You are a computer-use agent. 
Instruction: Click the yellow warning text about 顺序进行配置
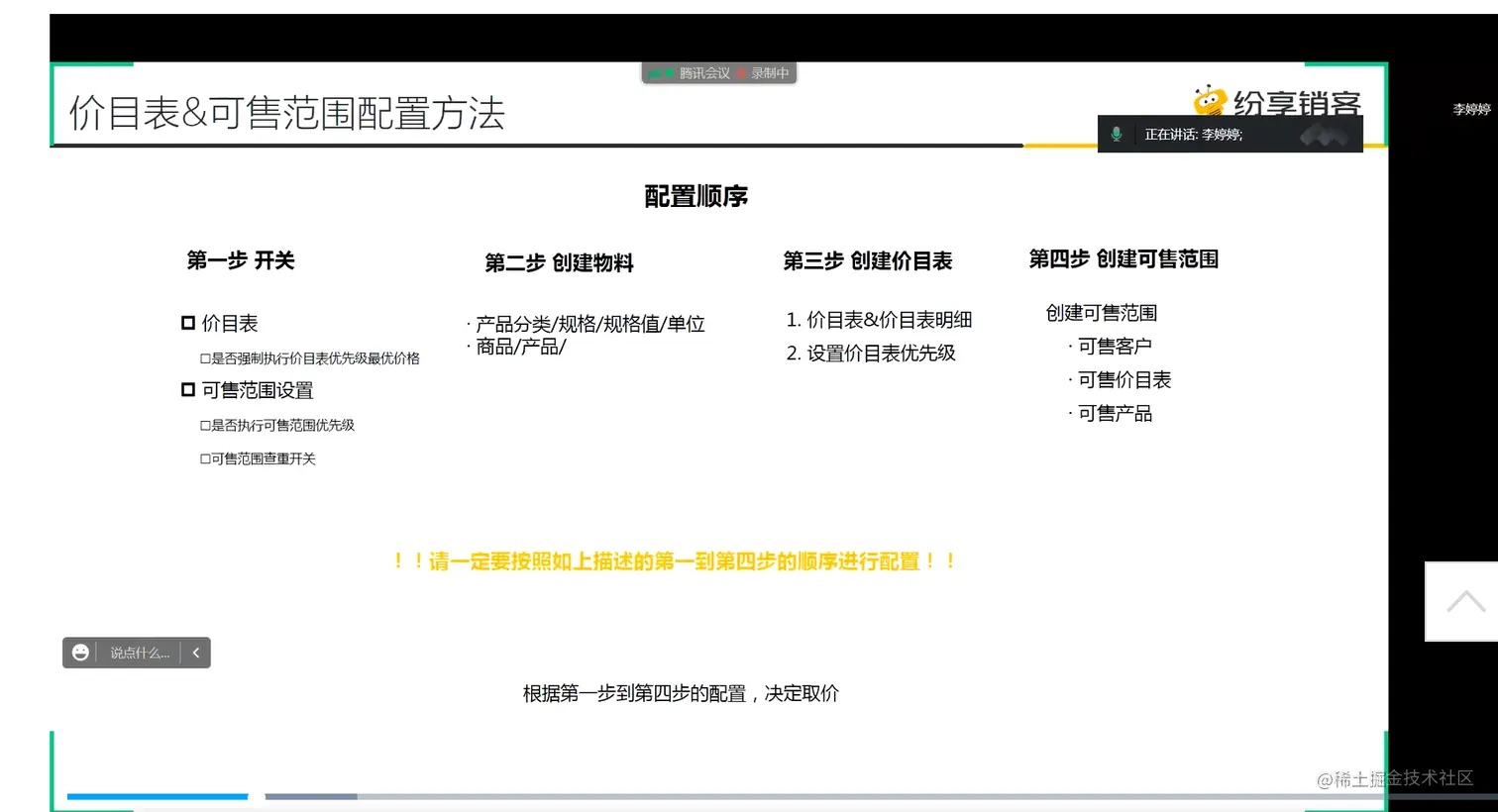[x=675, y=561]
